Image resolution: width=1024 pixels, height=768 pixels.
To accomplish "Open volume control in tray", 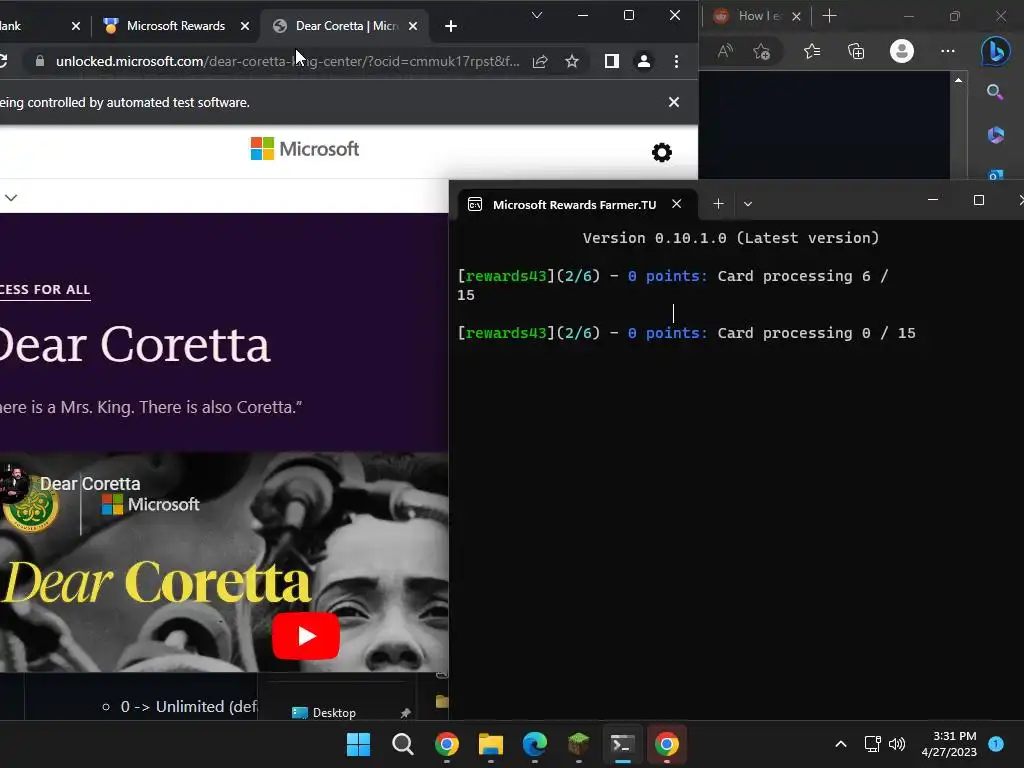I will click(897, 744).
